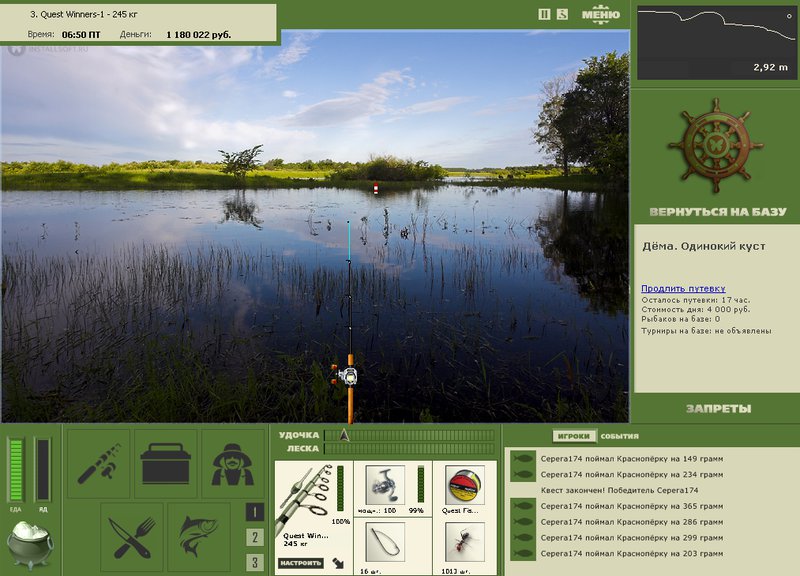Click the УДОЧКА tension bar marker
The image size is (800, 576).
tap(344, 435)
